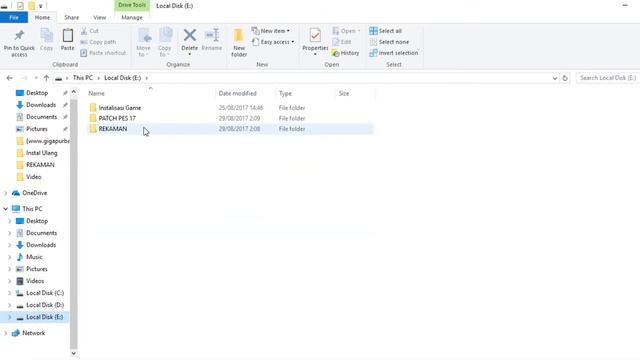Click Edit in Open group

coord(342,42)
